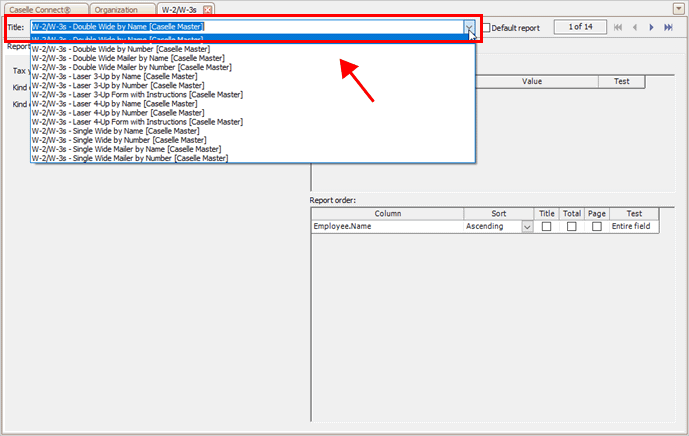Click the Title column header in Report order
Screen dimensions: 689x436
click(x=547, y=214)
